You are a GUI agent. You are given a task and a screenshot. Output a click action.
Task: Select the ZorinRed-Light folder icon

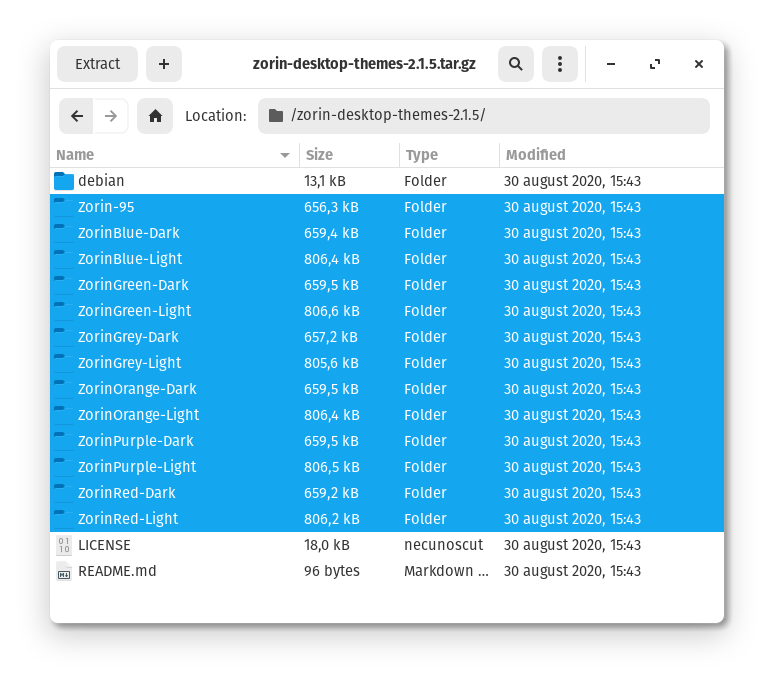click(64, 519)
